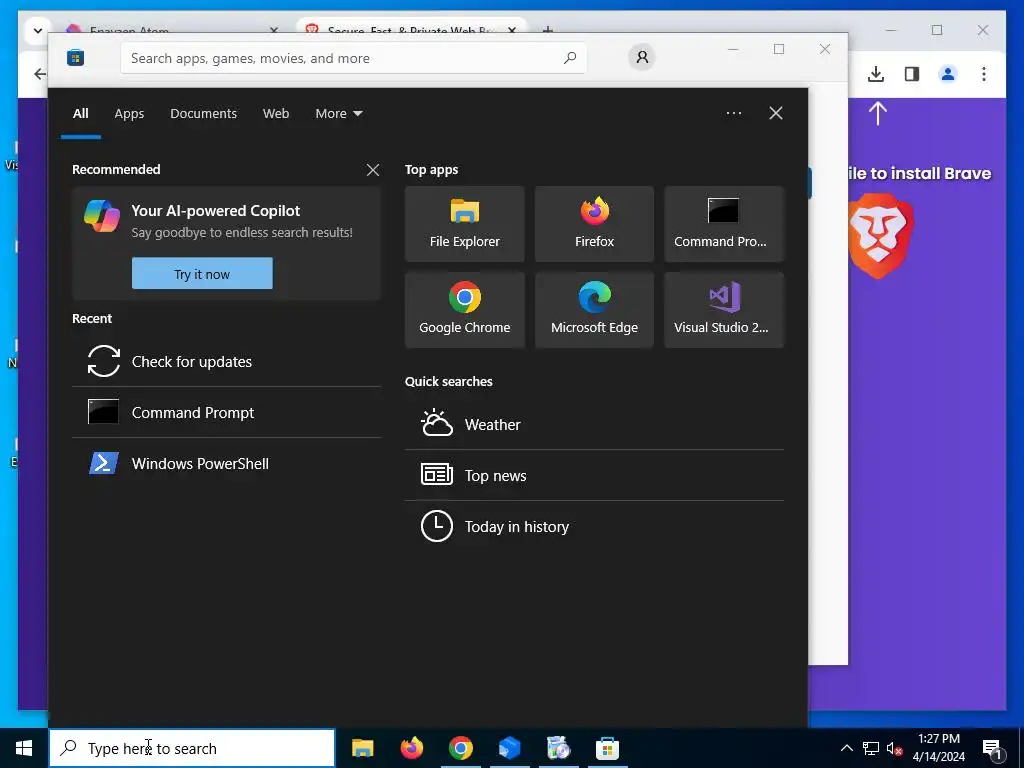
Task: Click the Microsoft Store search box
Action: (353, 58)
